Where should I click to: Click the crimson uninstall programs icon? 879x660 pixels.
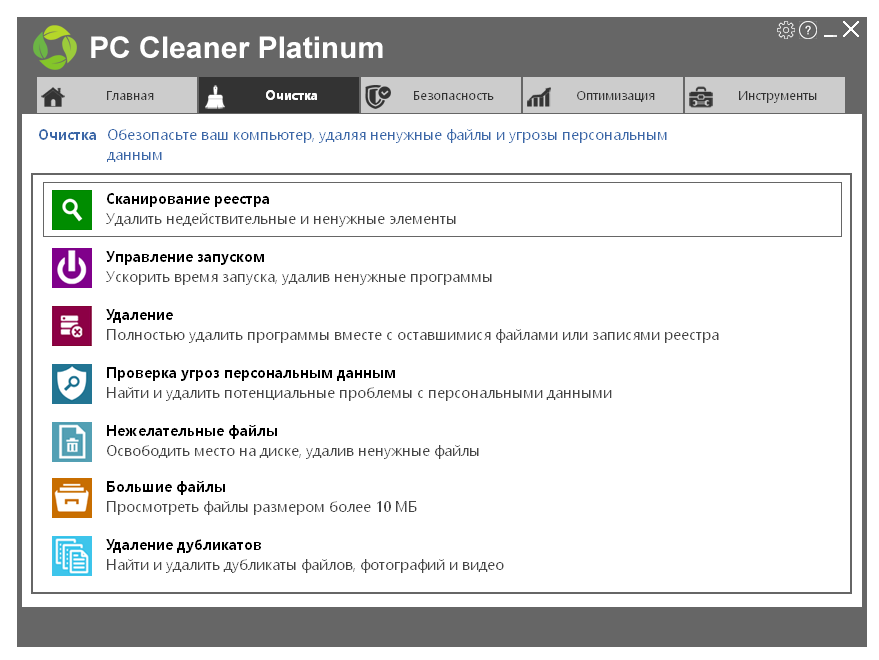72,326
